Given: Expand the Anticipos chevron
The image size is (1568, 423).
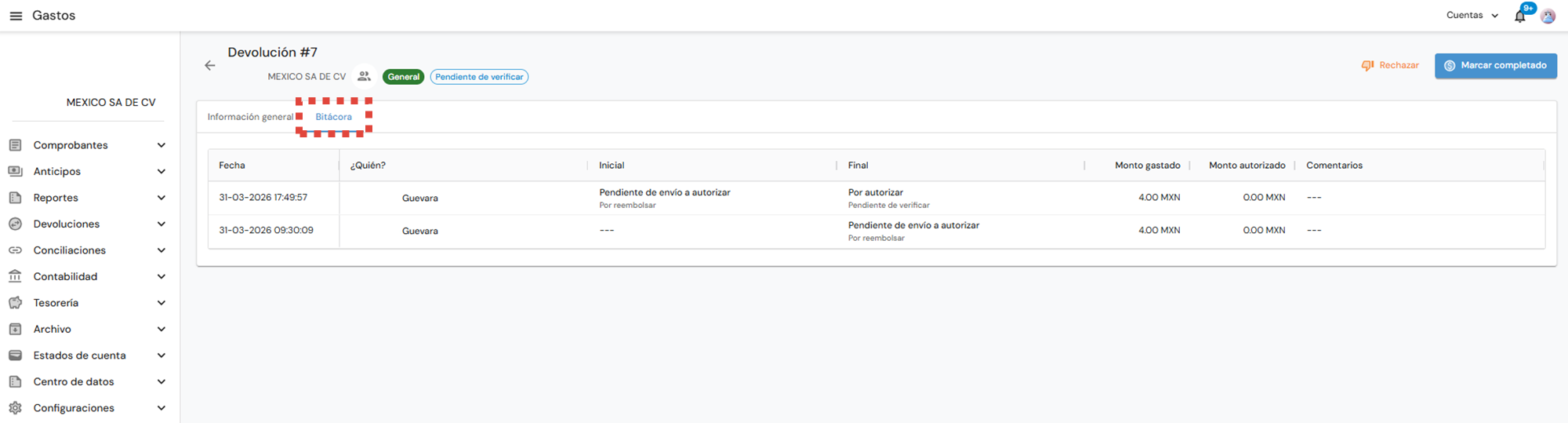Looking at the screenshot, I should (162, 171).
